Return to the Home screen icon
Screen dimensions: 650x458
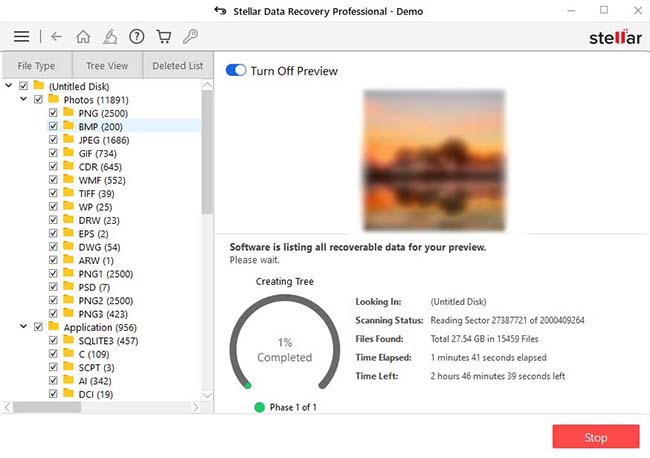click(x=83, y=37)
